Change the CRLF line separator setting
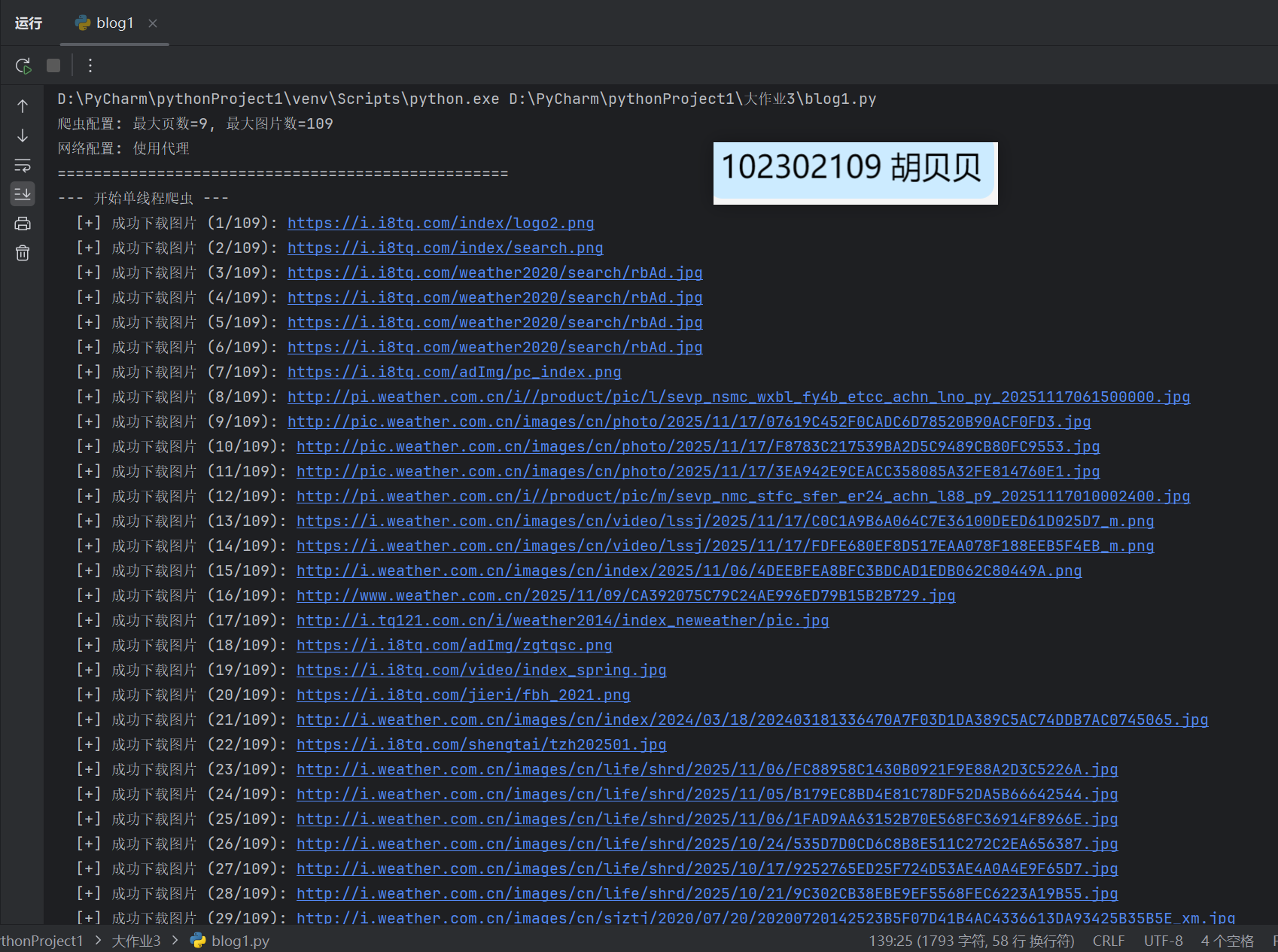Screen dimensions: 1278x952 pos(1109,941)
